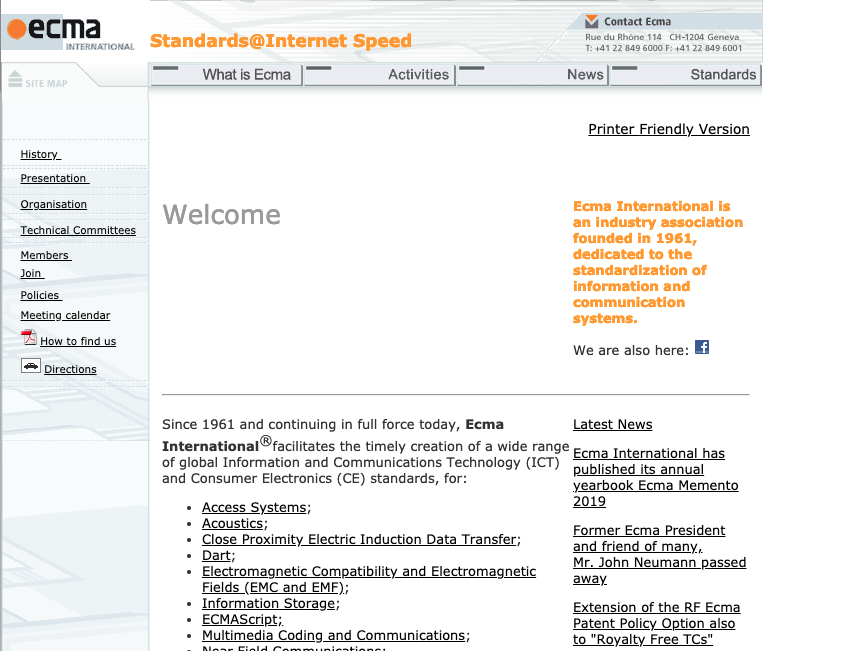Open Printer Friendly Version
The width and height of the screenshot is (846, 651).
[668, 129]
